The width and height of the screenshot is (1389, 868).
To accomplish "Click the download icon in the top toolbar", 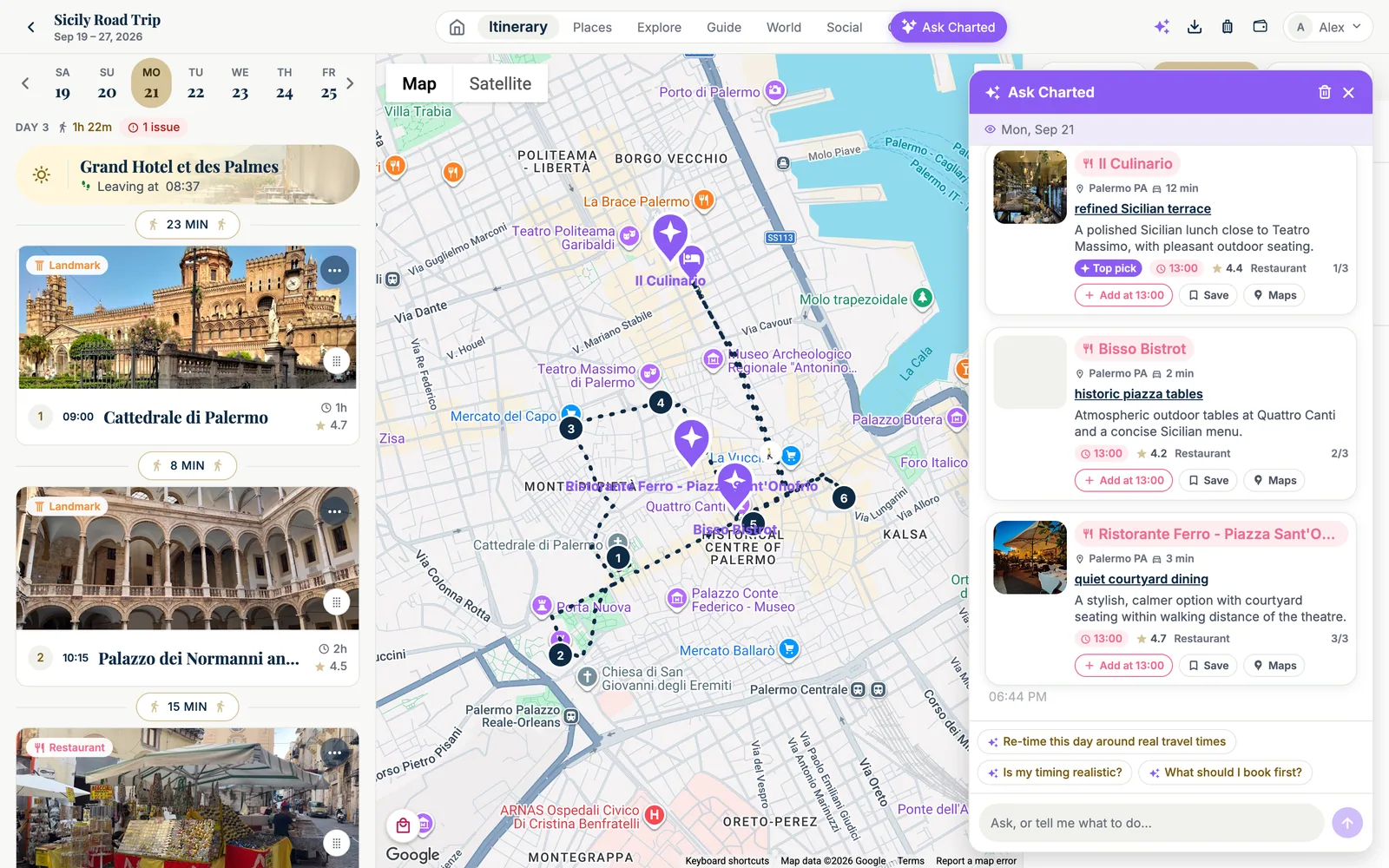I will (1195, 27).
